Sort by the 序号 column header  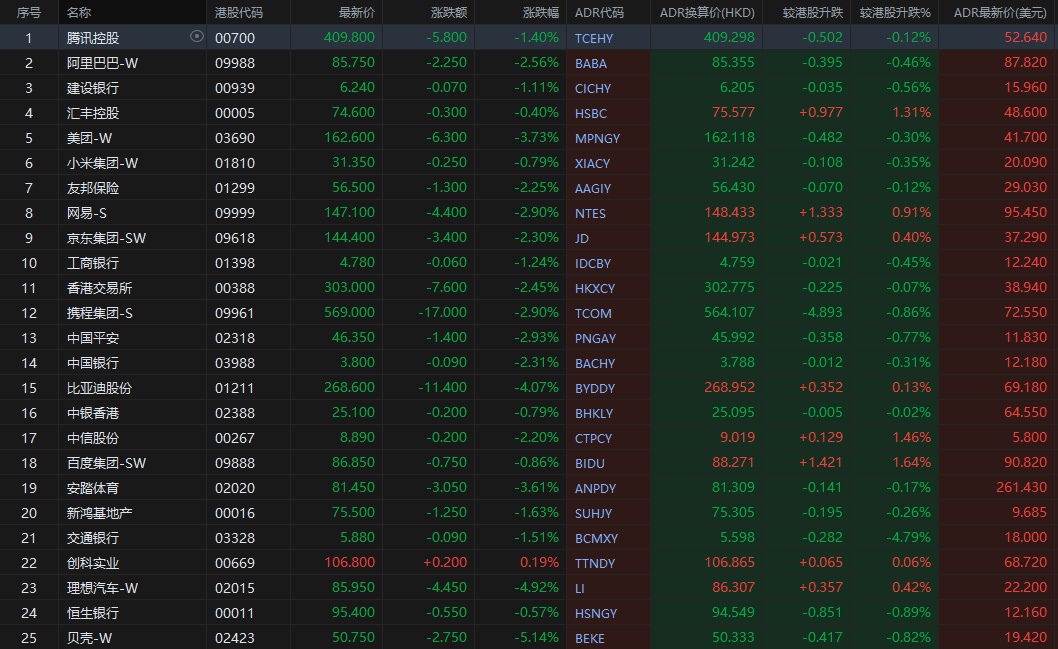29,12
